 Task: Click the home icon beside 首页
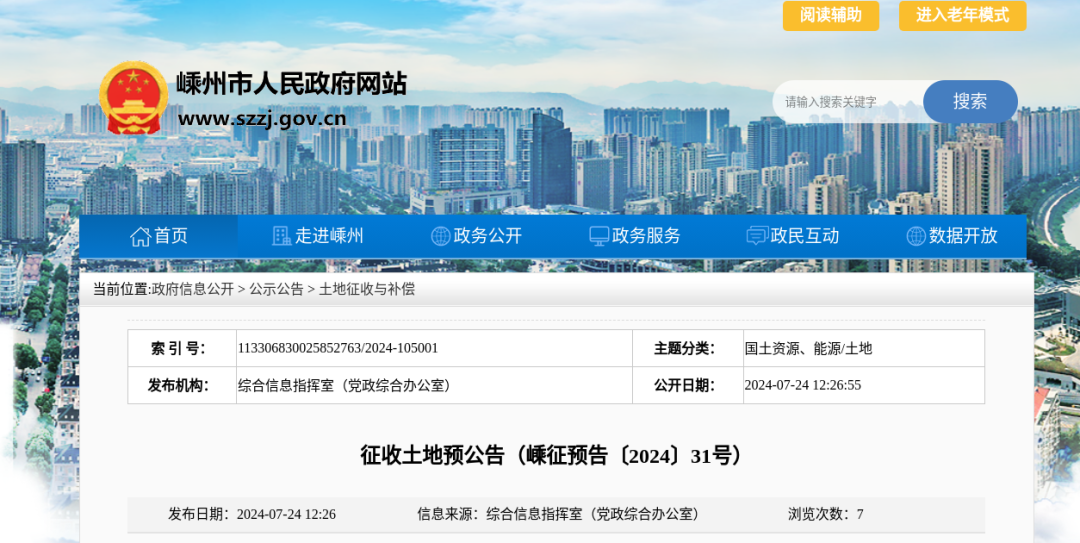pos(140,236)
